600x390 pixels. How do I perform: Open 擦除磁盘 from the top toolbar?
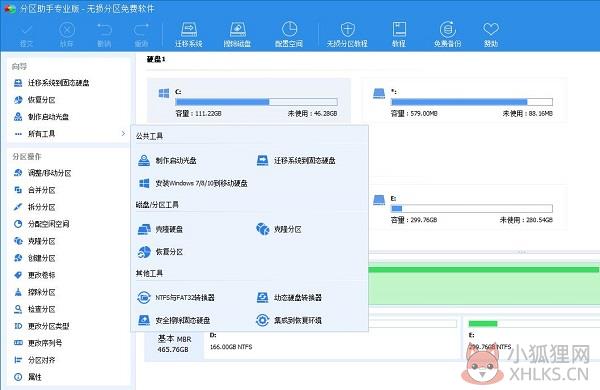click(x=238, y=35)
